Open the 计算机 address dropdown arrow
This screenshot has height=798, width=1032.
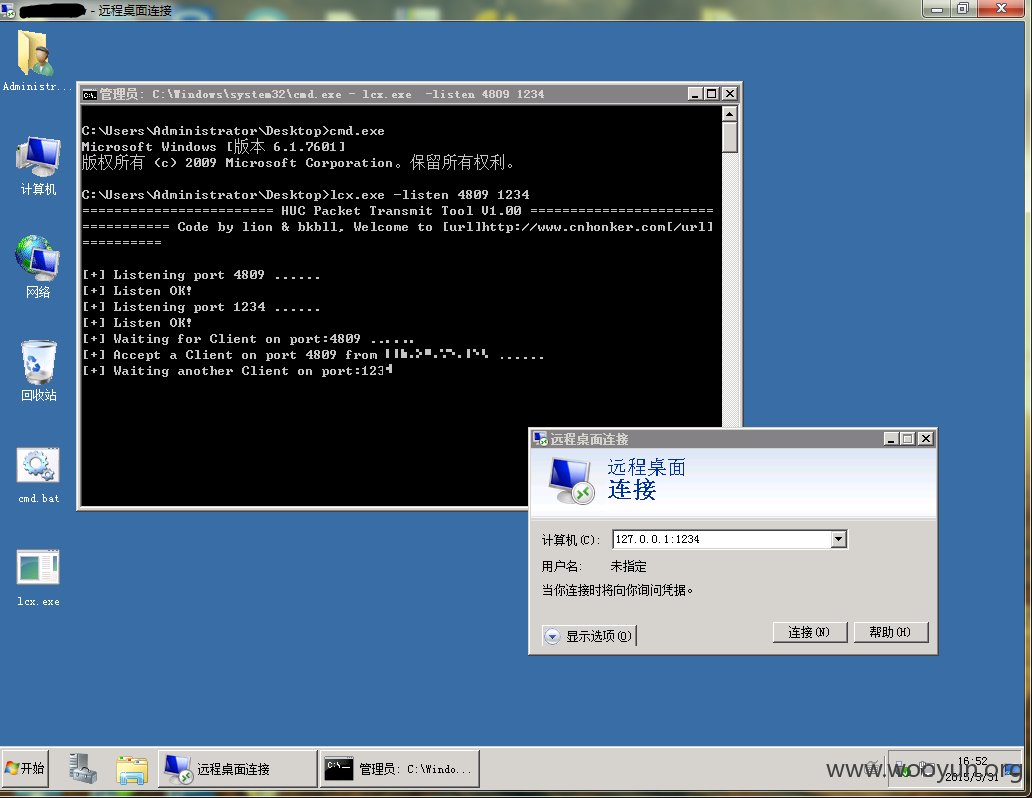pyautogui.click(x=838, y=539)
